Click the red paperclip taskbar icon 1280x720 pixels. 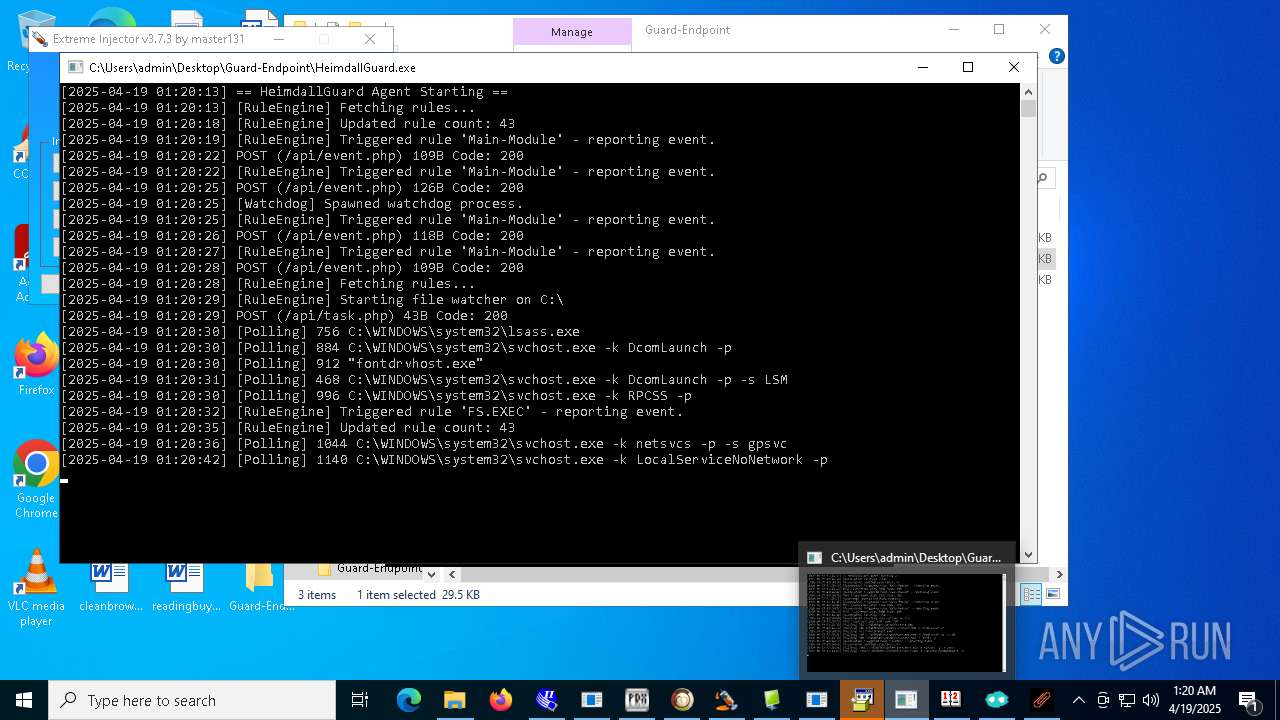pyautogui.click(x=1042, y=700)
